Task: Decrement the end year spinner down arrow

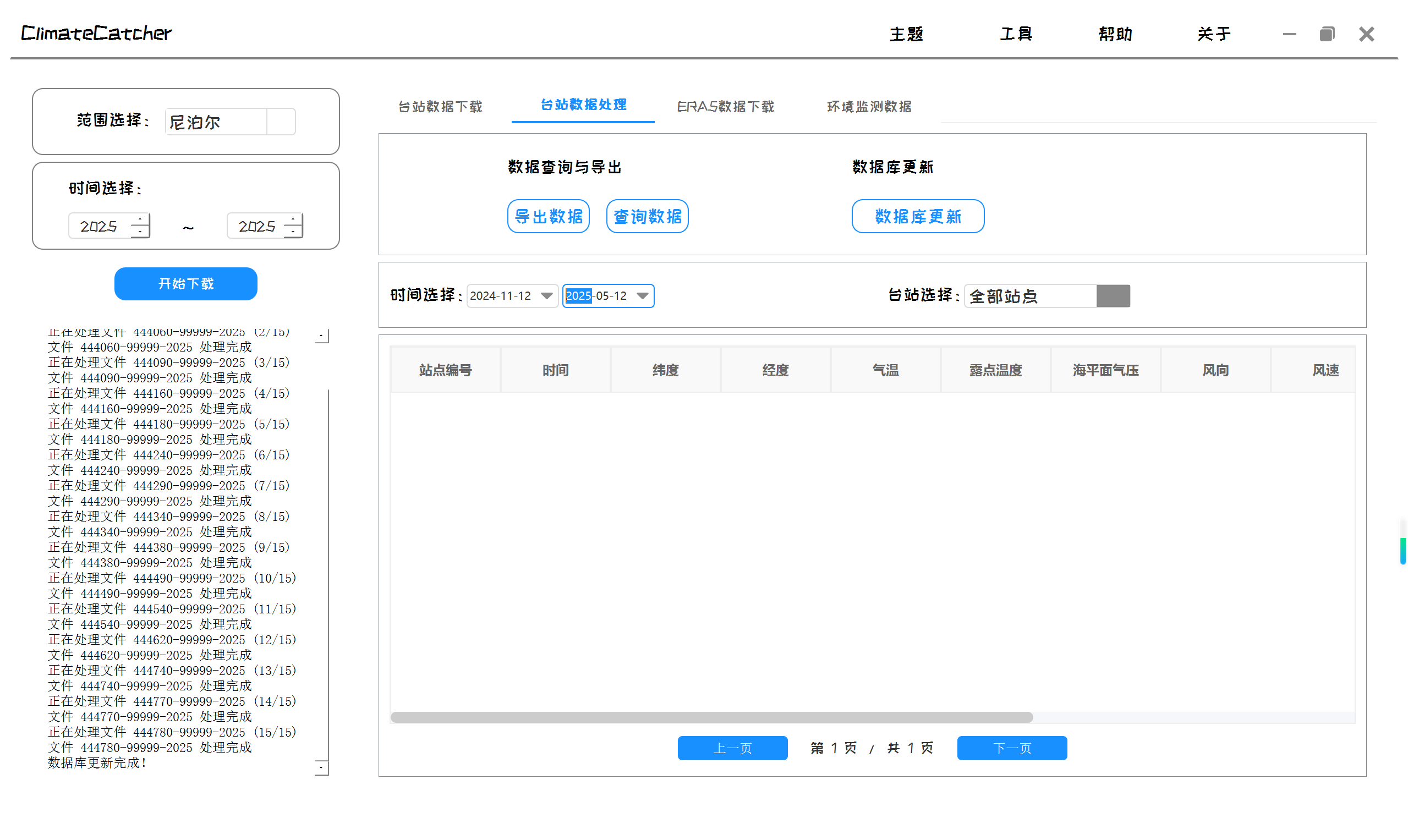Action: tap(293, 232)
